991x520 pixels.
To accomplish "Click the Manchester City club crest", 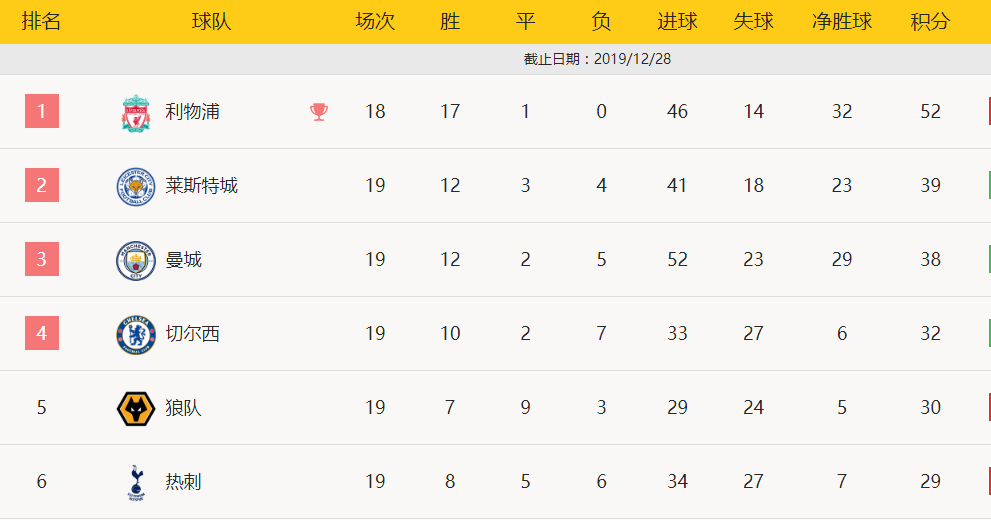I will pyautogui.click(x=136, y=260).
